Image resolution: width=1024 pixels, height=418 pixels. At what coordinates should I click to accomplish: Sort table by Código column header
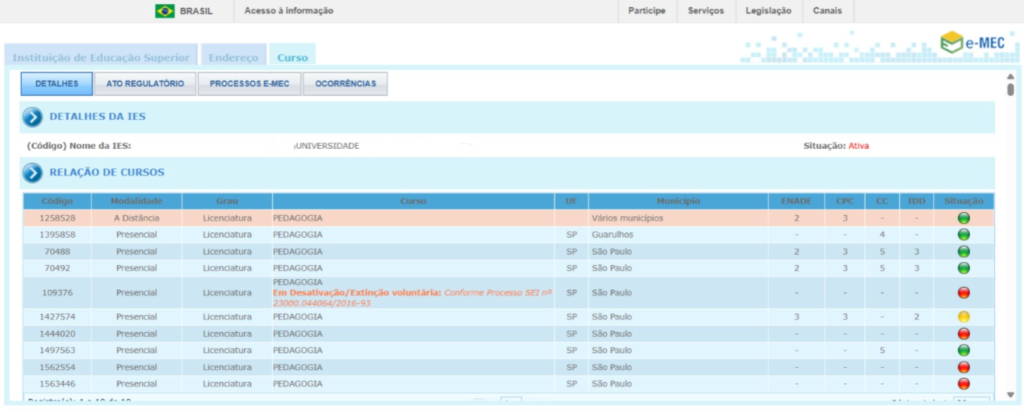tap(57, 201)
